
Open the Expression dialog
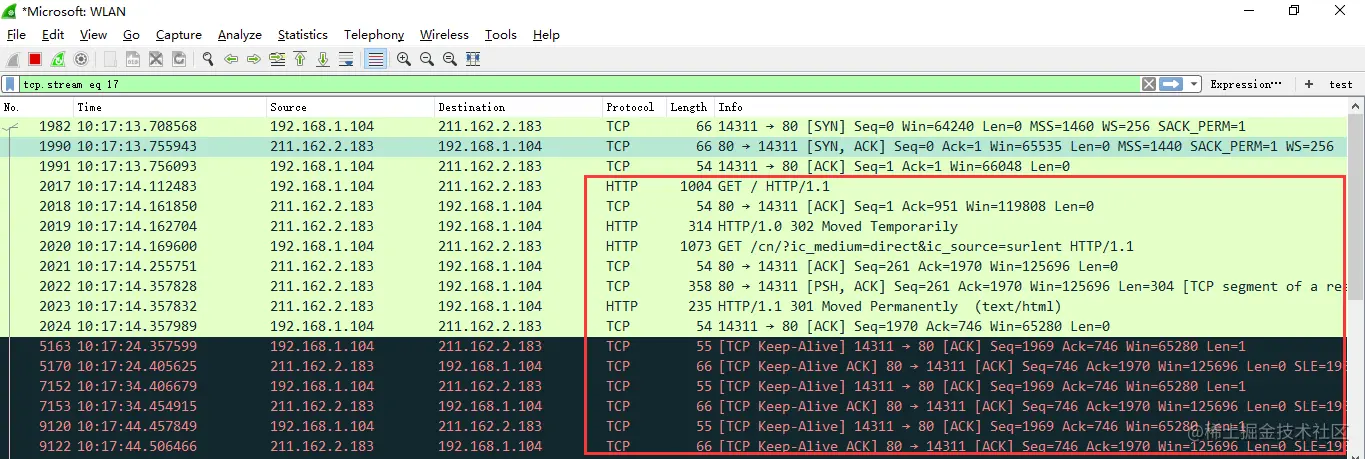[x=1245, y=85]
